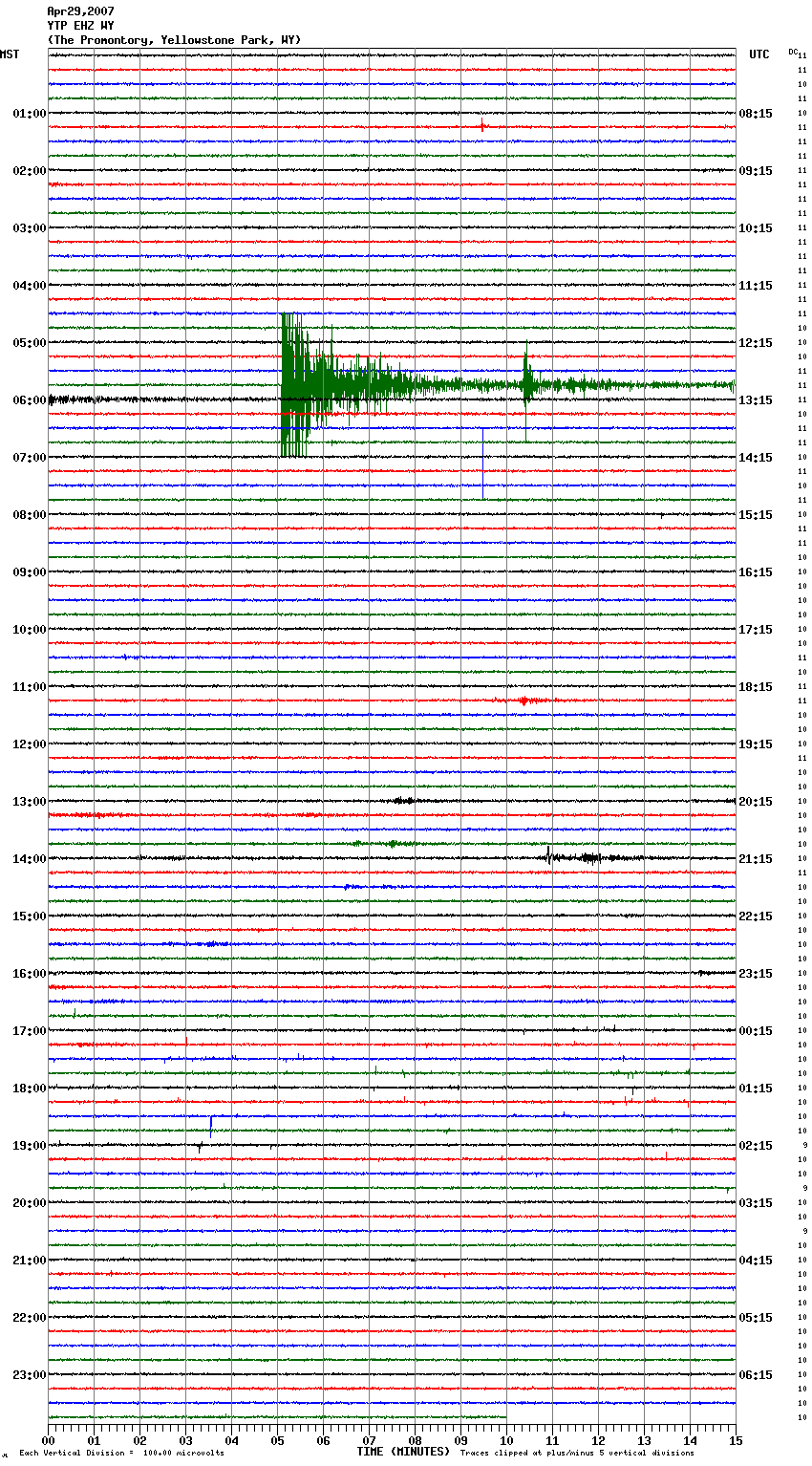Click the 21:15 UTC time label

(x=756, y=859)
